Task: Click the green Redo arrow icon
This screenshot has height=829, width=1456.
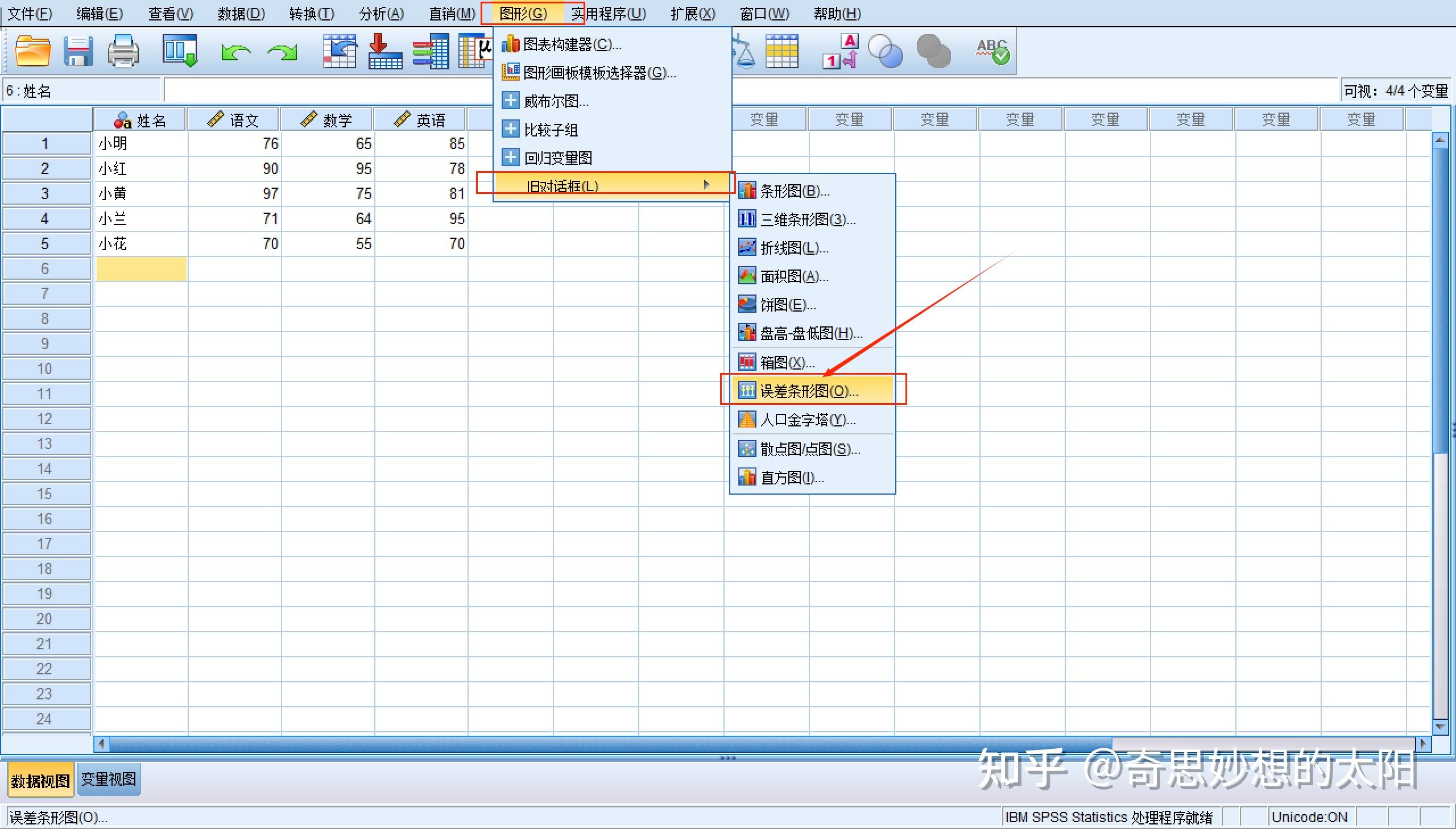Action: [x=283, y=52]
